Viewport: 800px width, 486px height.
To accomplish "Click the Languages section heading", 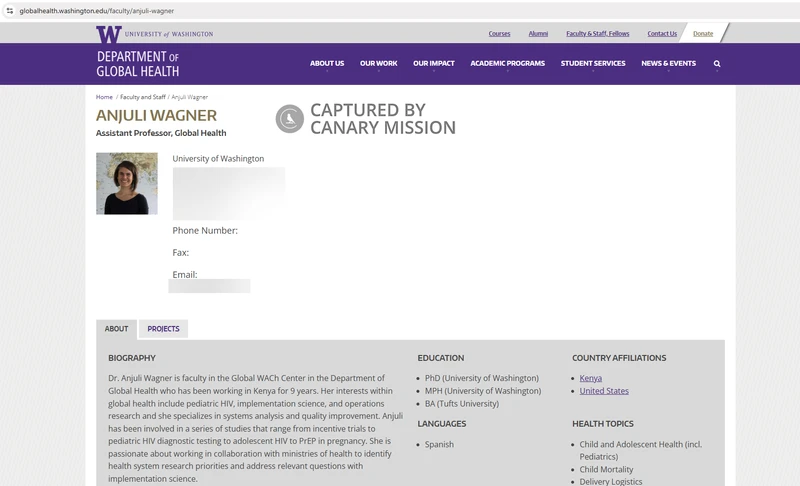I will click(x=442, y=424).
